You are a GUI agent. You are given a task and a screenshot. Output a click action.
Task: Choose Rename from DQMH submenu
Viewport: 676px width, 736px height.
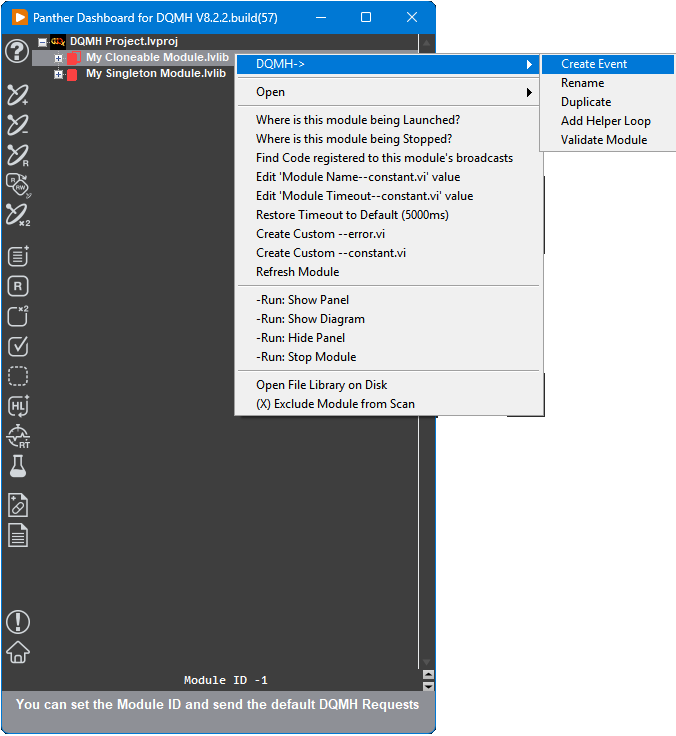[608, 83]
